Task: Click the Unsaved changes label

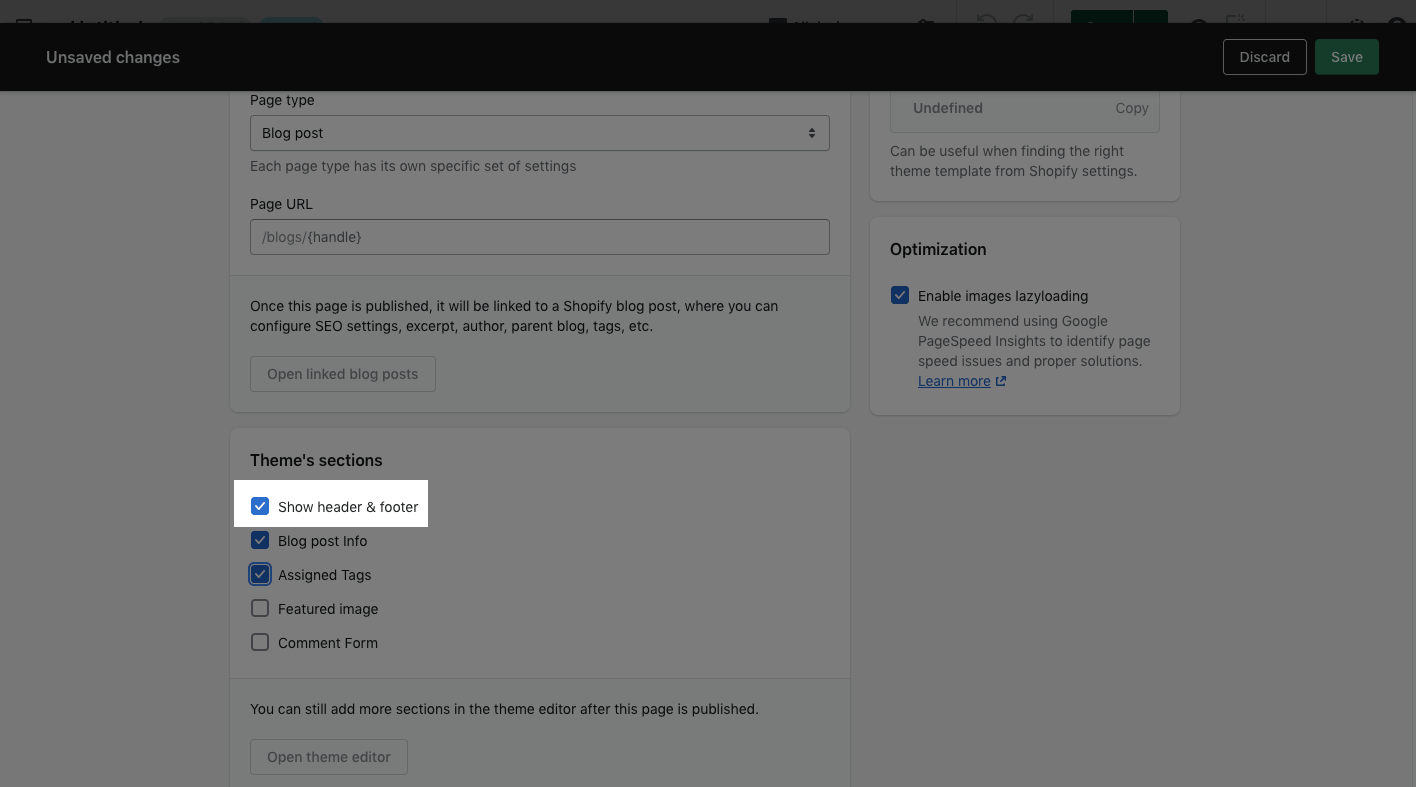Action: tap(113, 57)
